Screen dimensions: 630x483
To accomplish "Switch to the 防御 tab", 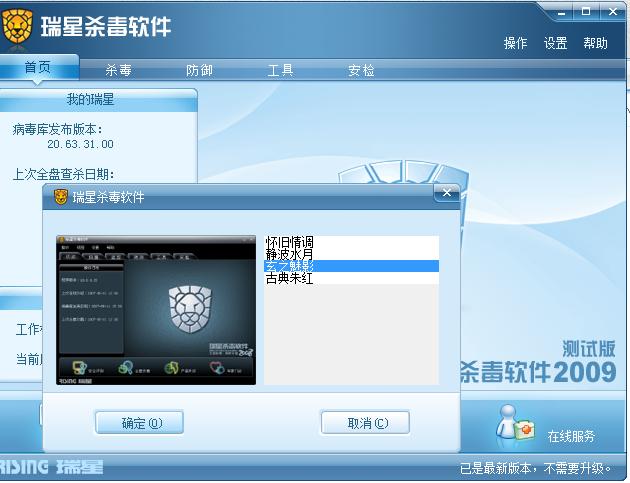I will (199, 70).
